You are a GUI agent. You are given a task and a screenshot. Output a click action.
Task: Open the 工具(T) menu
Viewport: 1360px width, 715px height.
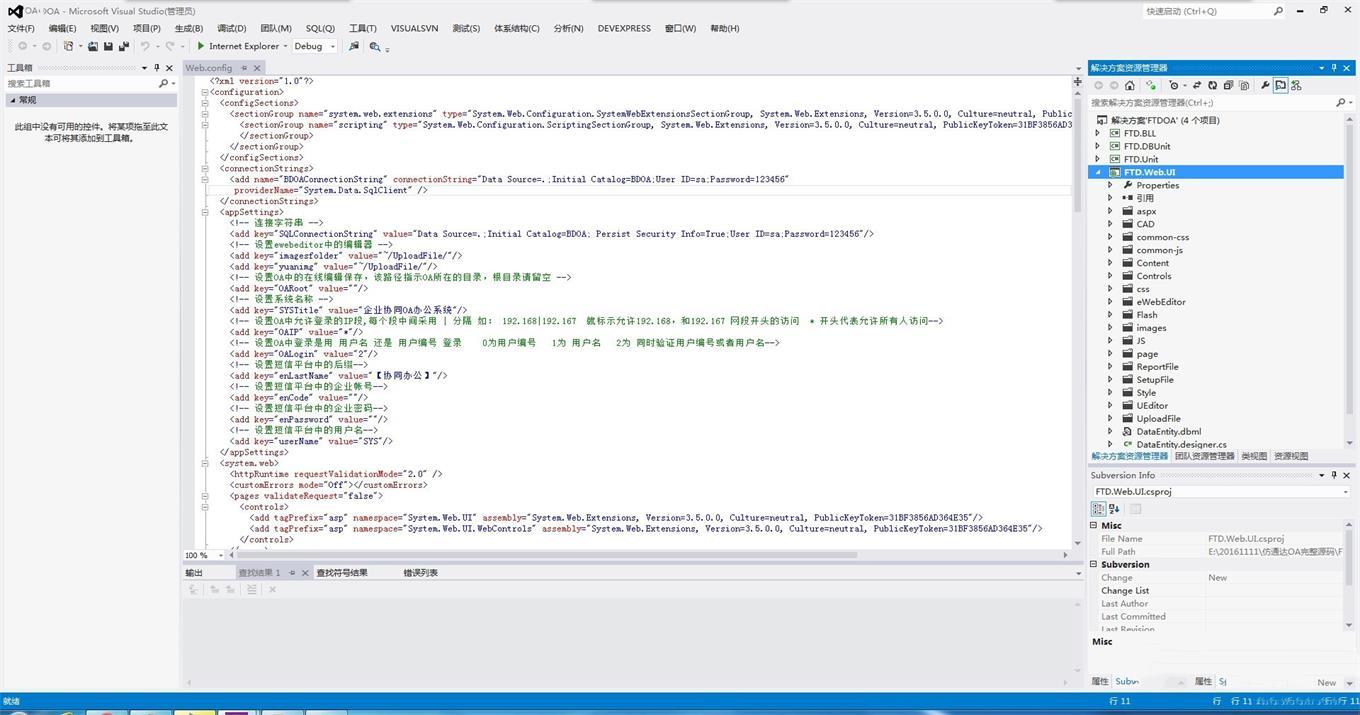tap(363, 28)
